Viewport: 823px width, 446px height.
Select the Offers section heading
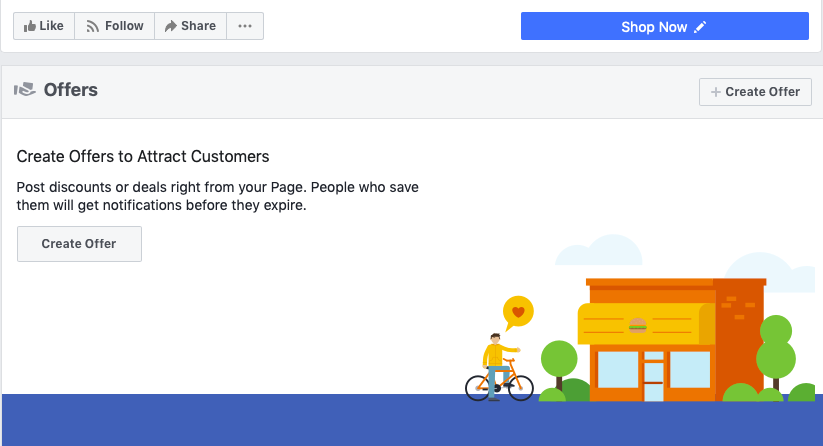70,90
